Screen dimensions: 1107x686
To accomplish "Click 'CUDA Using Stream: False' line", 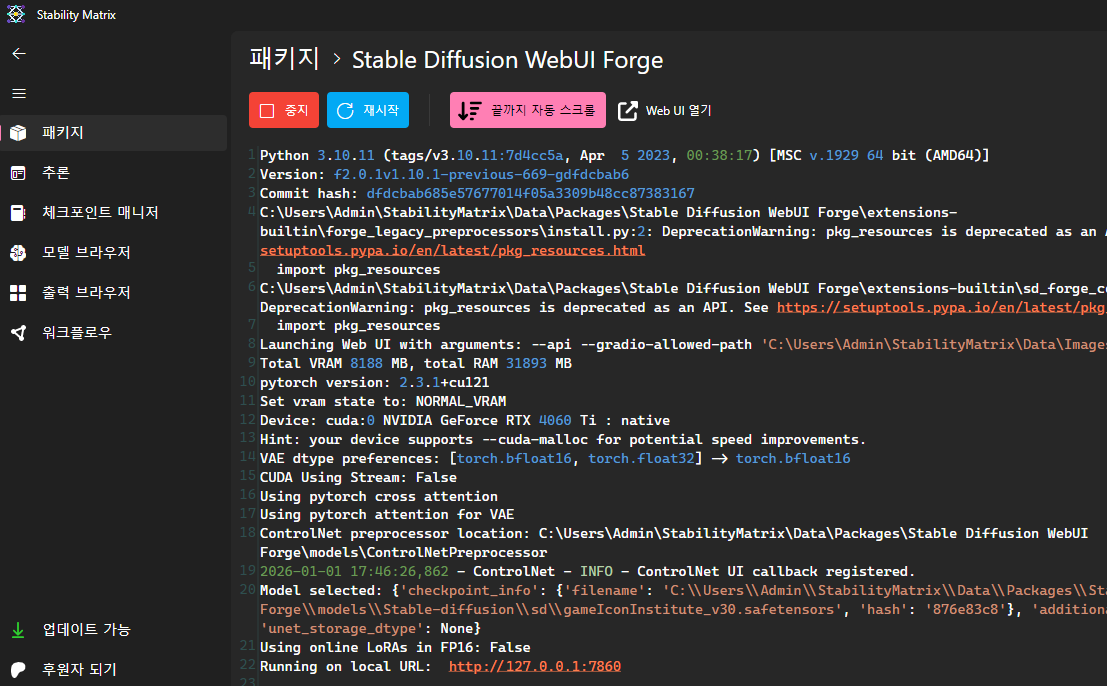I will [x=358, y=478].
